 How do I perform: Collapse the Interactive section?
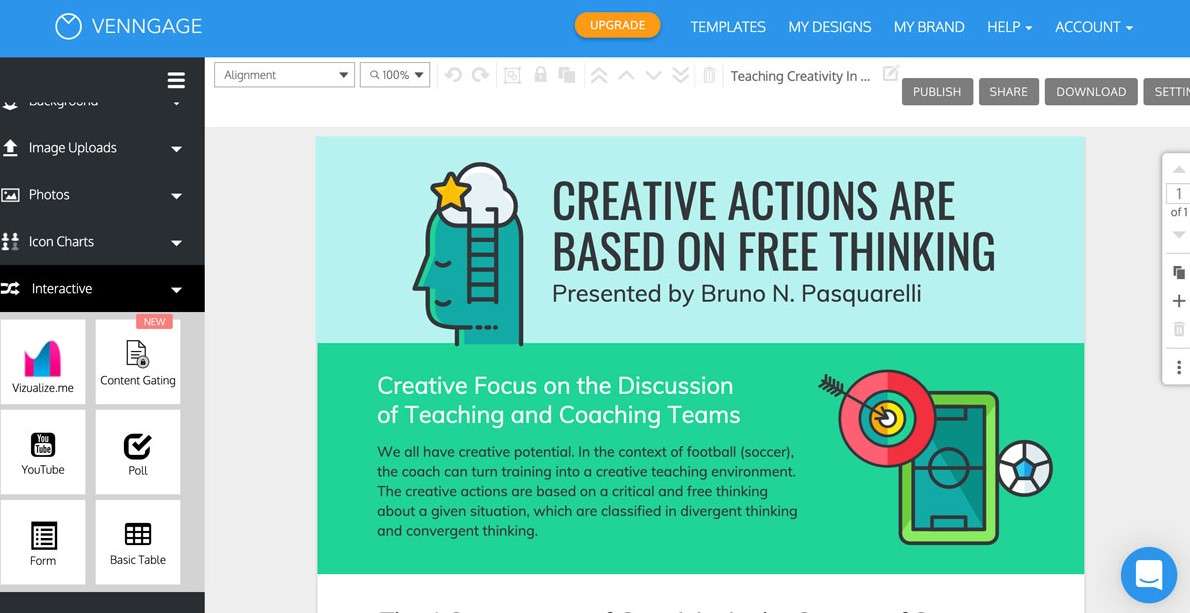pyautogui.click(x=102, y=288)
